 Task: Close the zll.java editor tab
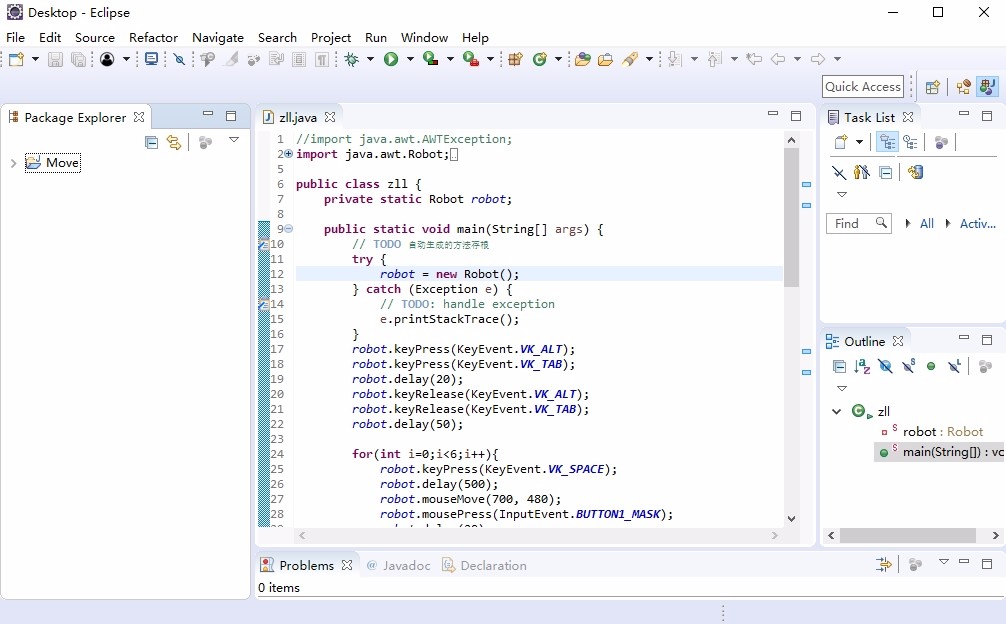tap(330, 117)
